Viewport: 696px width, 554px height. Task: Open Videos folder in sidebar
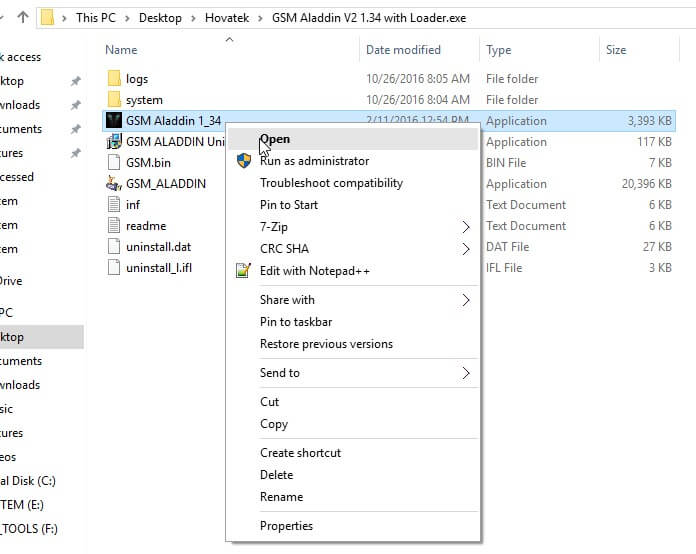pyautogui.click(x=8, y=457)
